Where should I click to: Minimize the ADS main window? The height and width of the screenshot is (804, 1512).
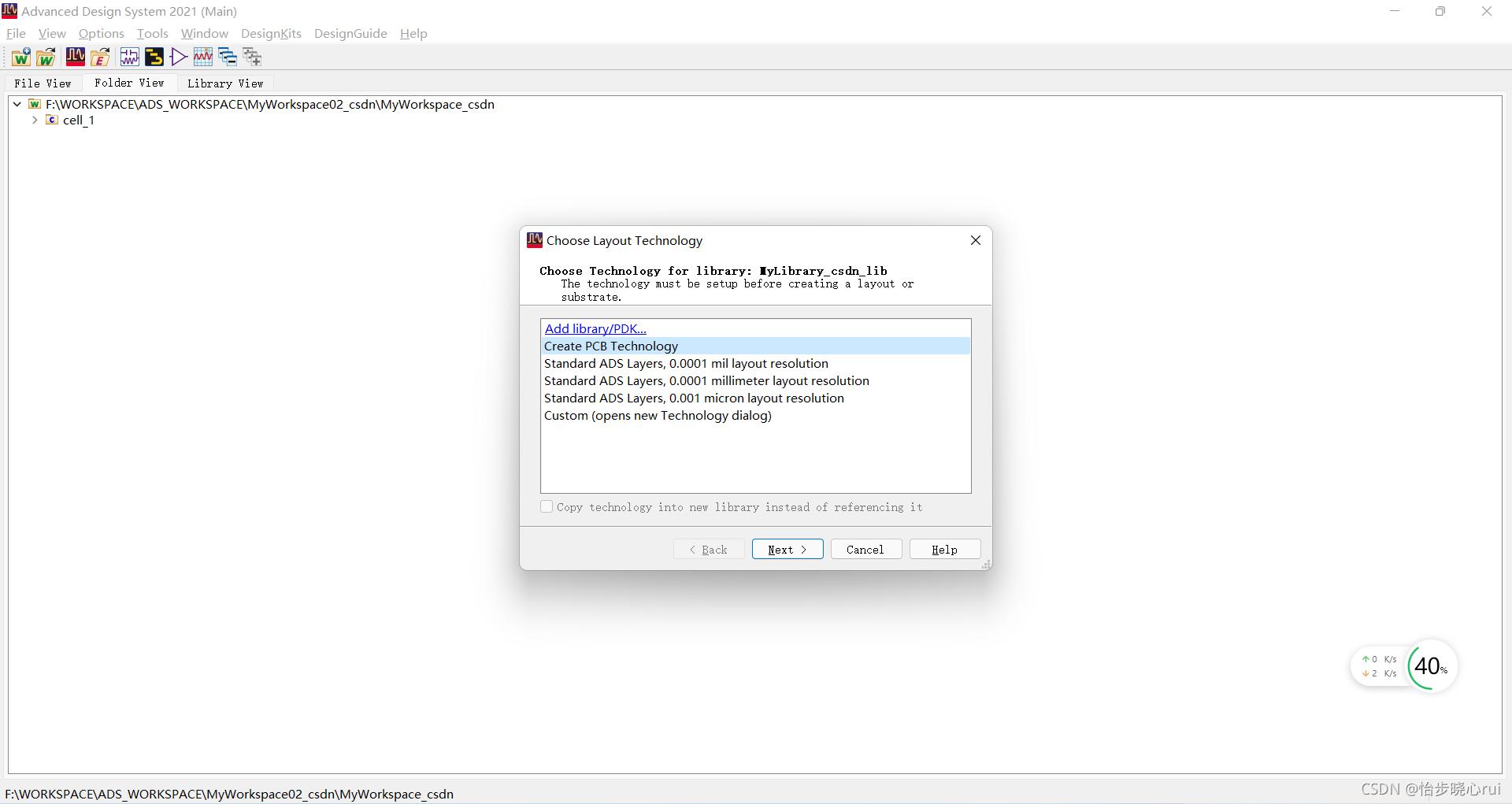[1395, 11]
